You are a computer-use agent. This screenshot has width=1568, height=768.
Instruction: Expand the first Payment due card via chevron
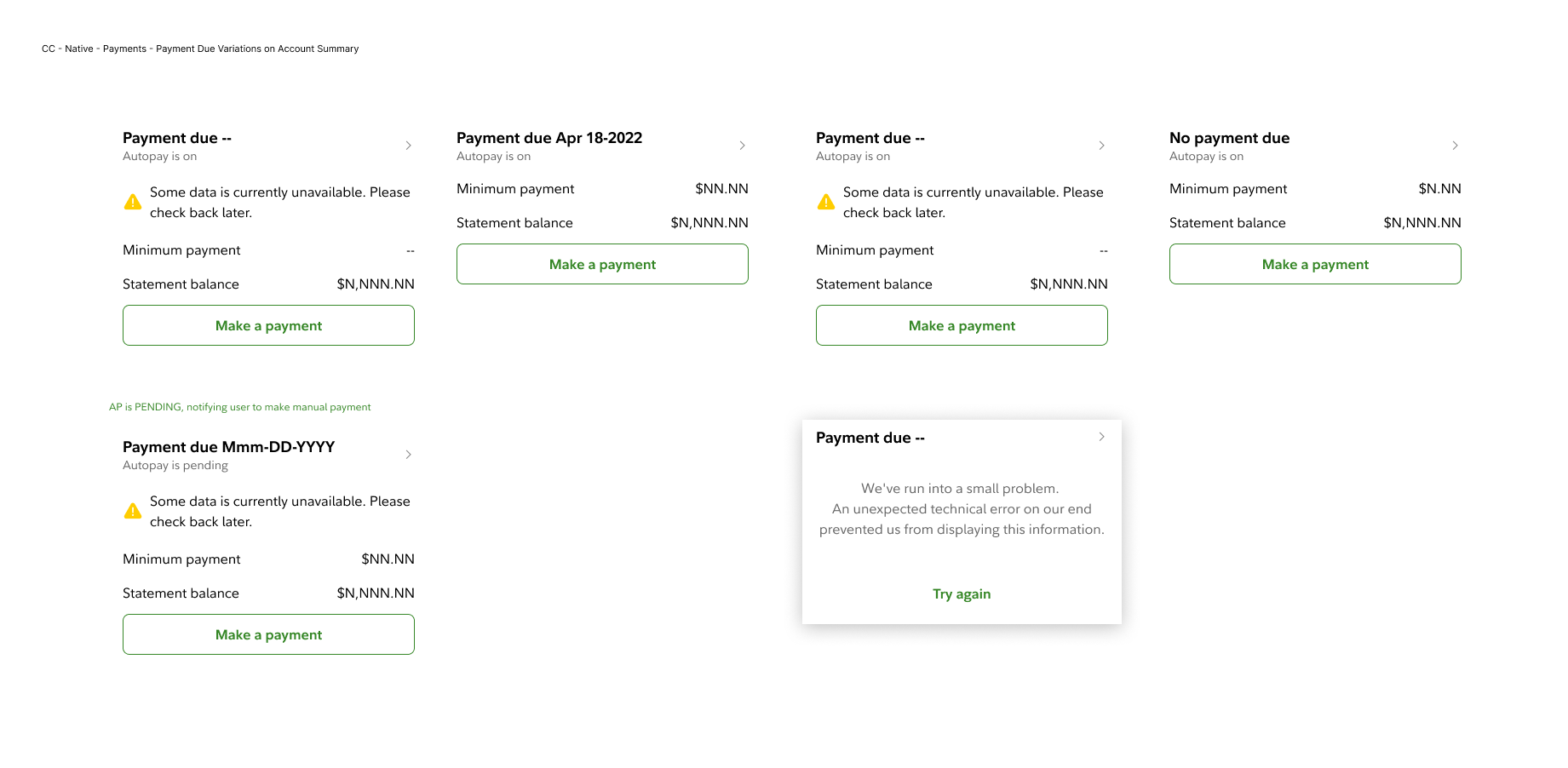tap(409, 145)
